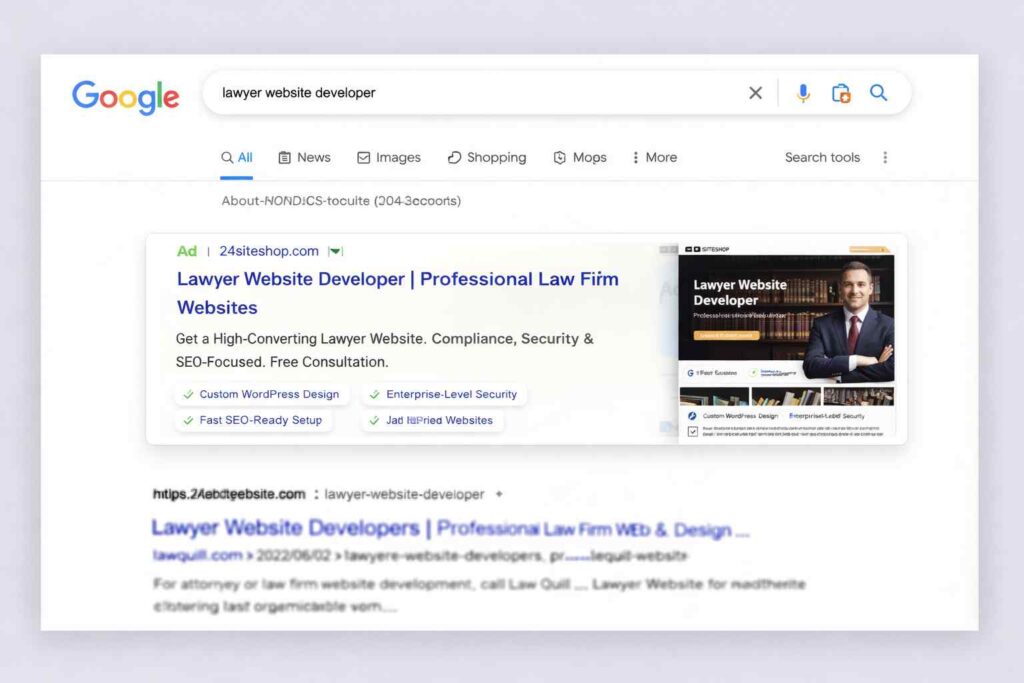Select the Custom WordPress Design check chip
Image resolution: width=1024 pixels, height=683 pixels.
point(259,394)
